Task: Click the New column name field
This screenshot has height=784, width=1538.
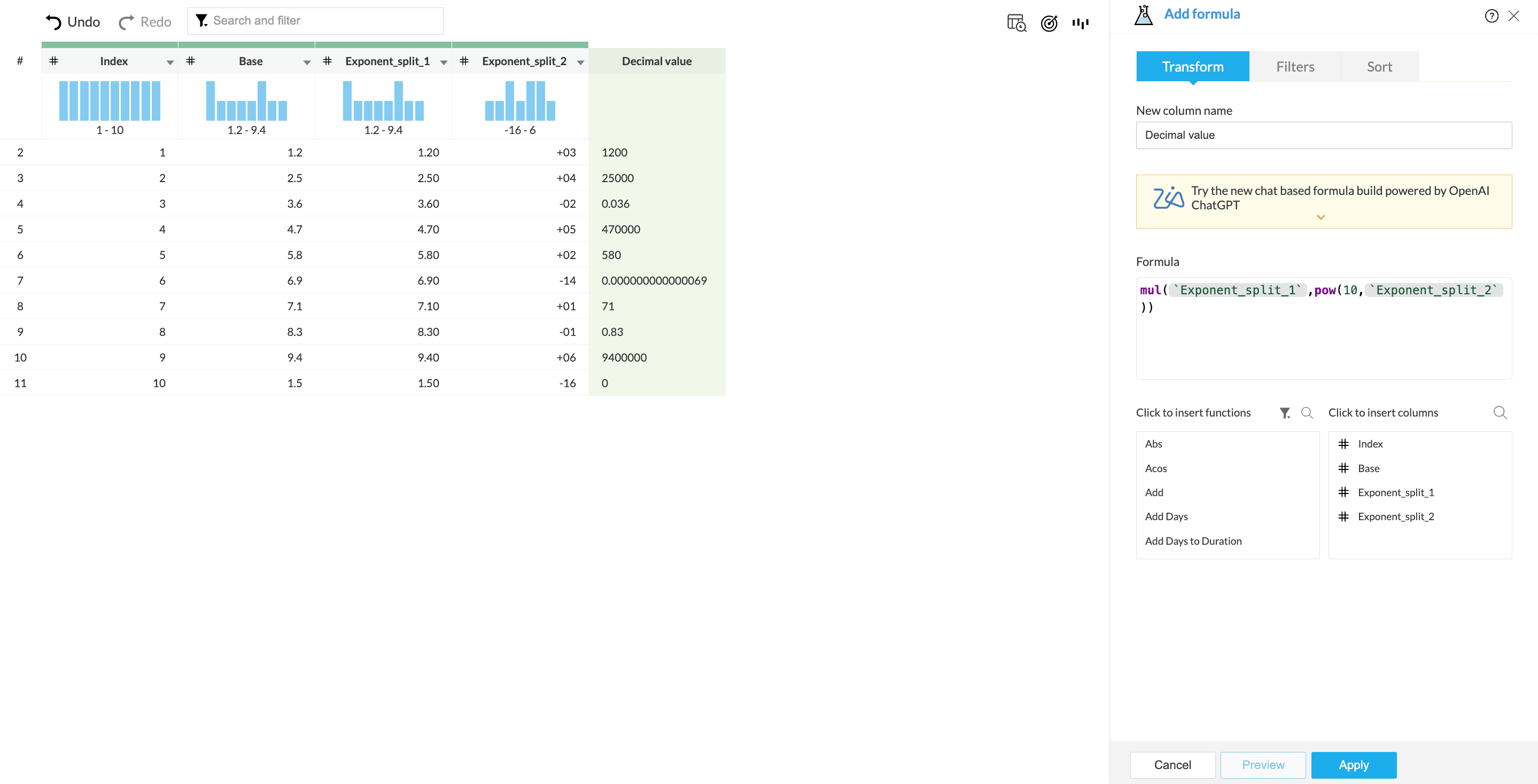Action: (1323, 136)
